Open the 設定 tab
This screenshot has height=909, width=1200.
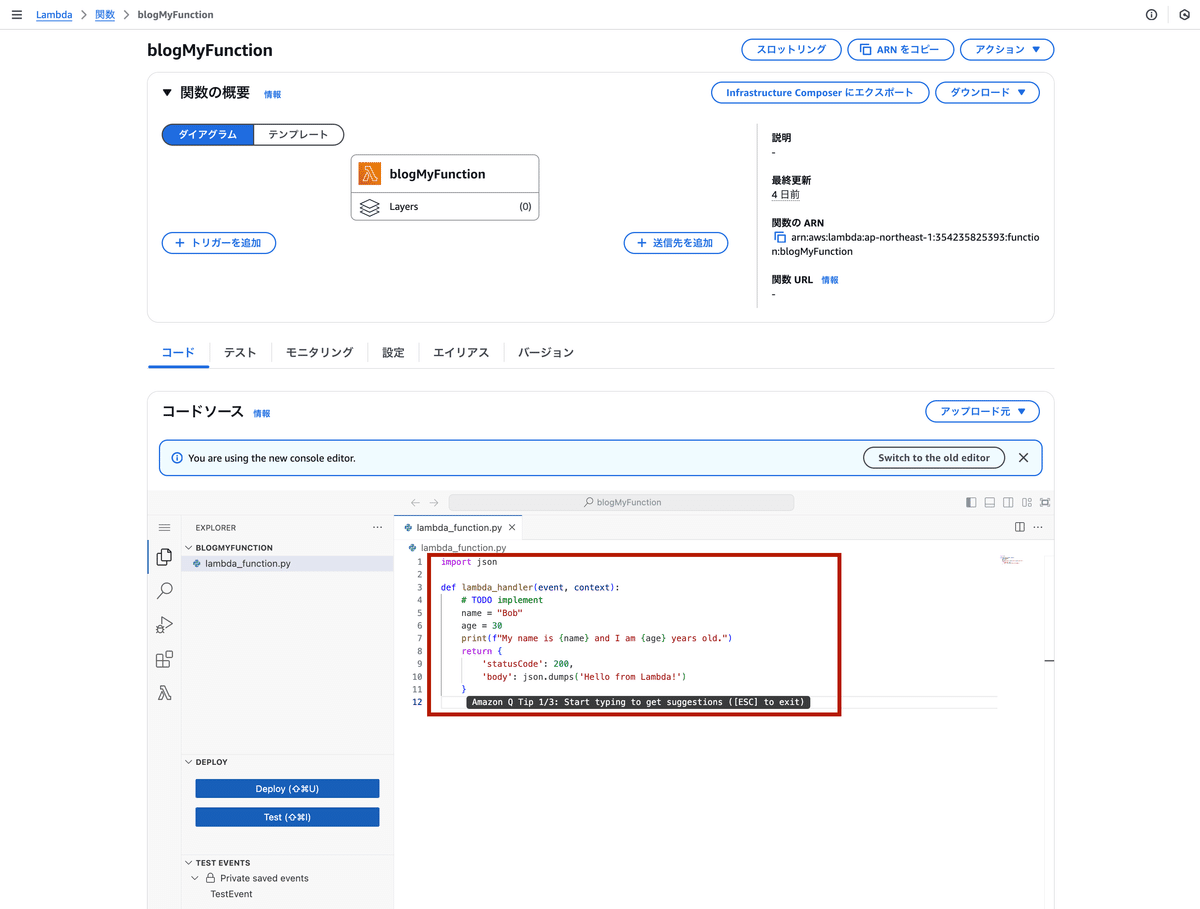coord(393,352)
